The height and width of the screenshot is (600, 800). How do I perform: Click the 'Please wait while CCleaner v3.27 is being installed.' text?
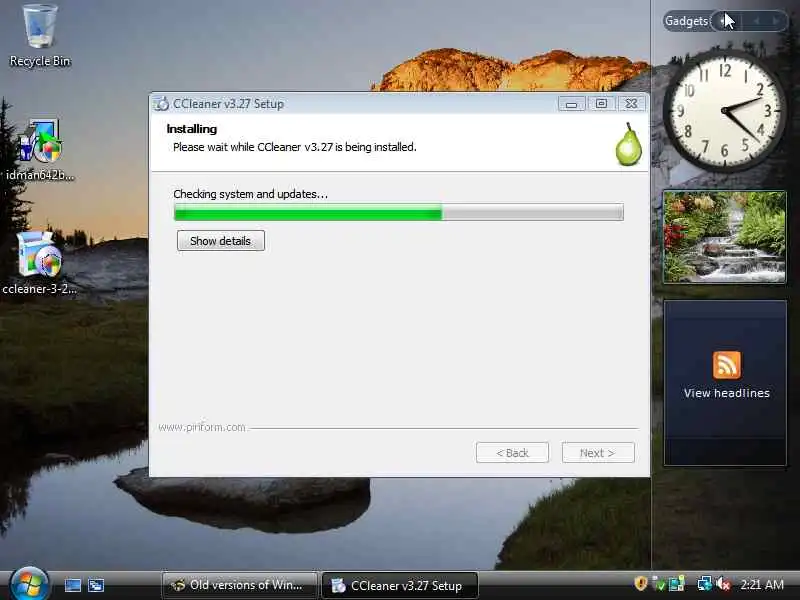click(x=295, y=147)
